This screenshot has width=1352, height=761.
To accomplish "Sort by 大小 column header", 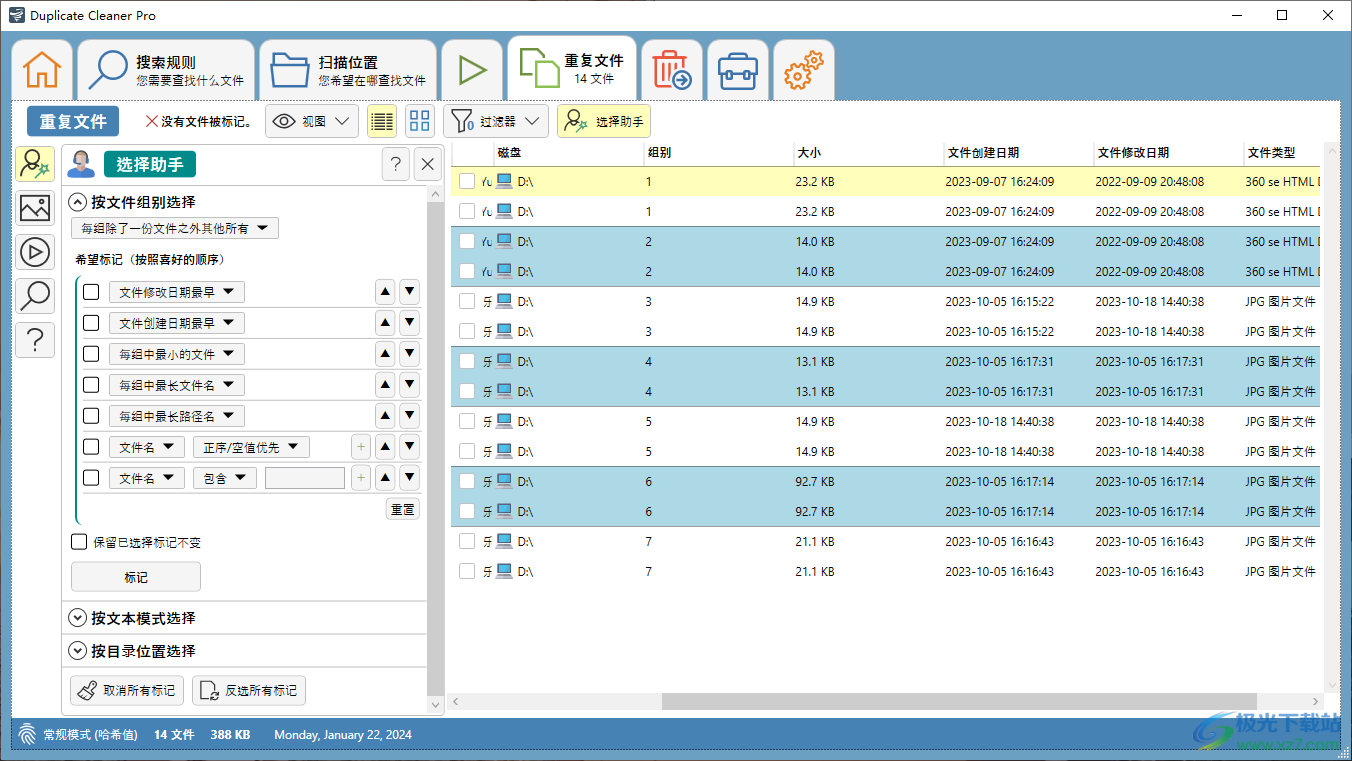I will [867, 153].
